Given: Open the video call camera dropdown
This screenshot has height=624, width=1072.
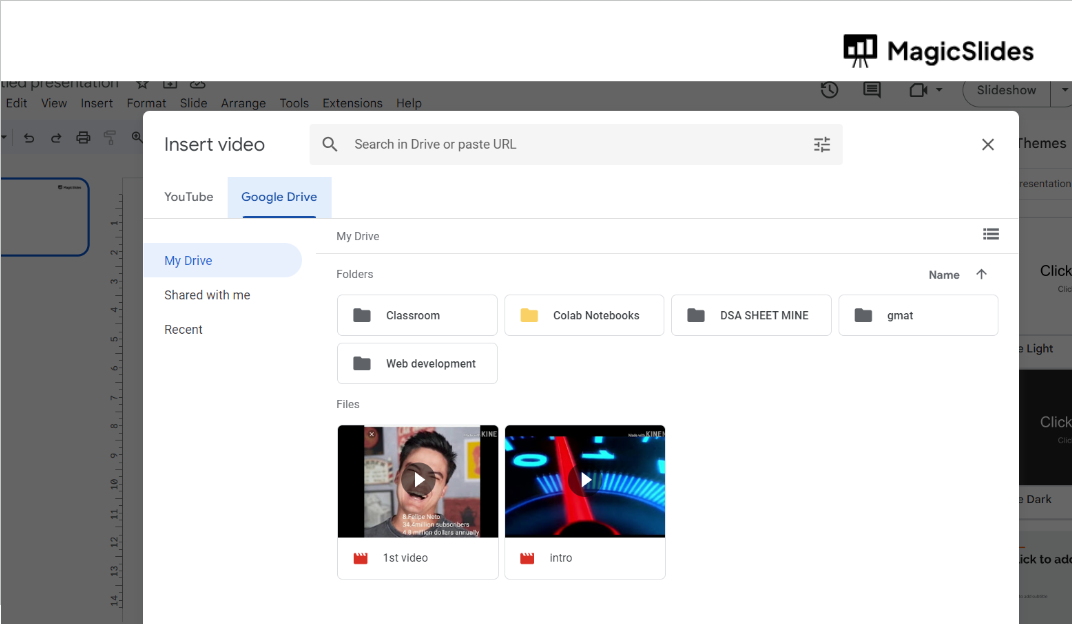Looking at the screenshot, I should coord(925,91).
